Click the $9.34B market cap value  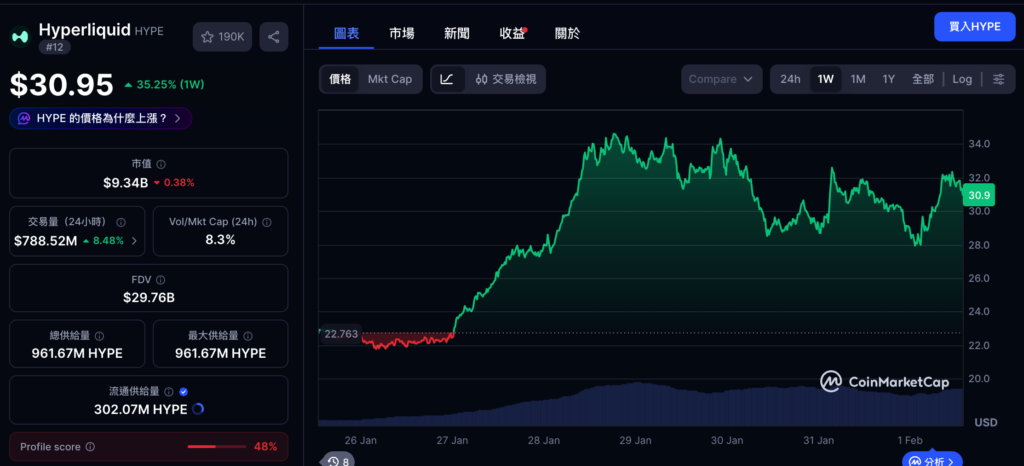pos(125,183)
